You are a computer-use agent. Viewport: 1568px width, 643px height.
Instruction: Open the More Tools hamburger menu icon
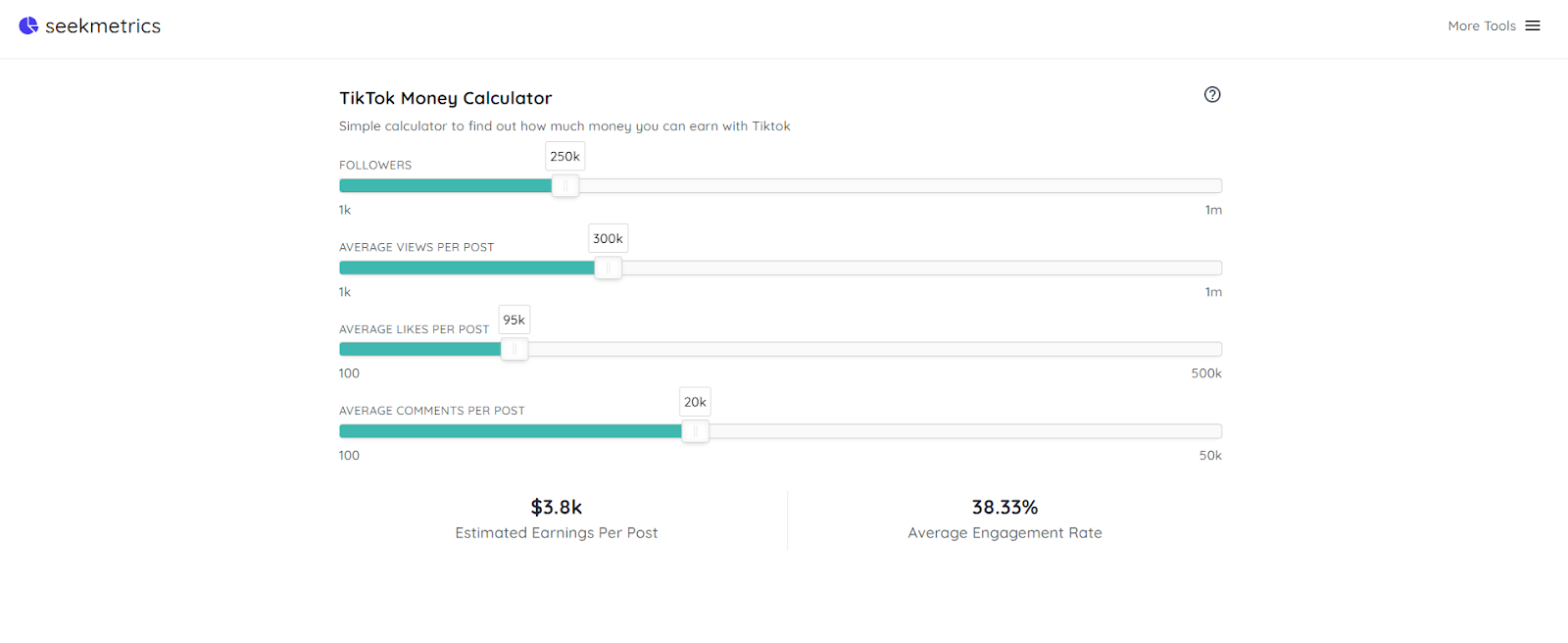pyautogui.click(x=1533, y=26)
